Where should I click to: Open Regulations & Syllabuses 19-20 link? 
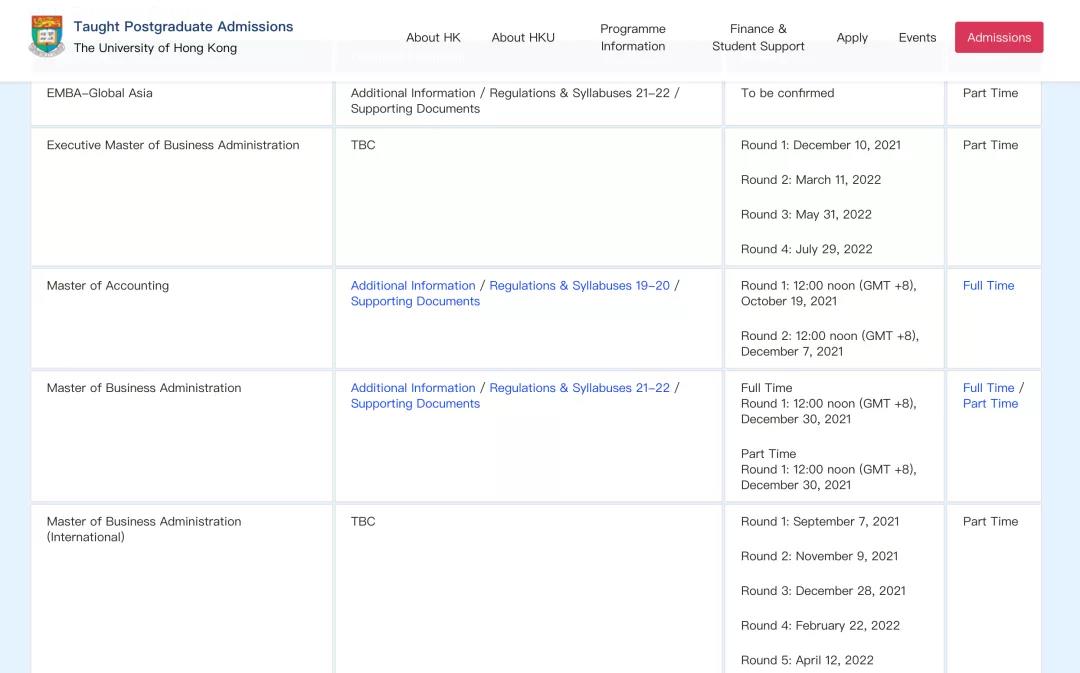pyautogui.click(x=579, y=285)
